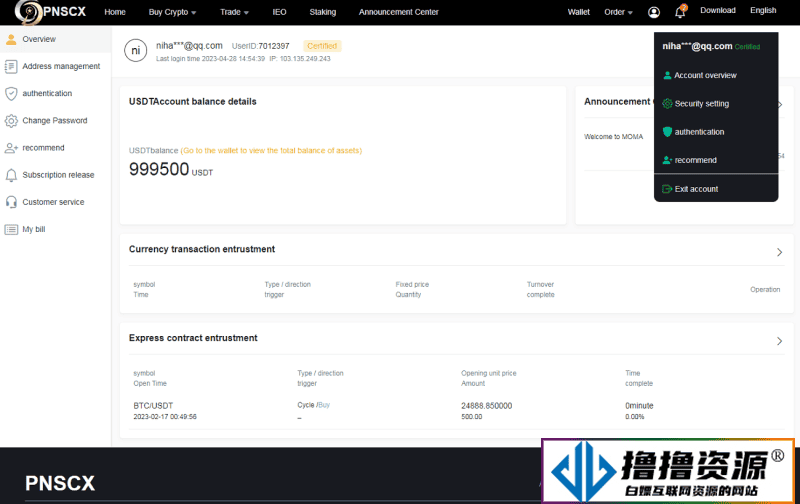Click the Subscription release bell icon

click(11, 175)
